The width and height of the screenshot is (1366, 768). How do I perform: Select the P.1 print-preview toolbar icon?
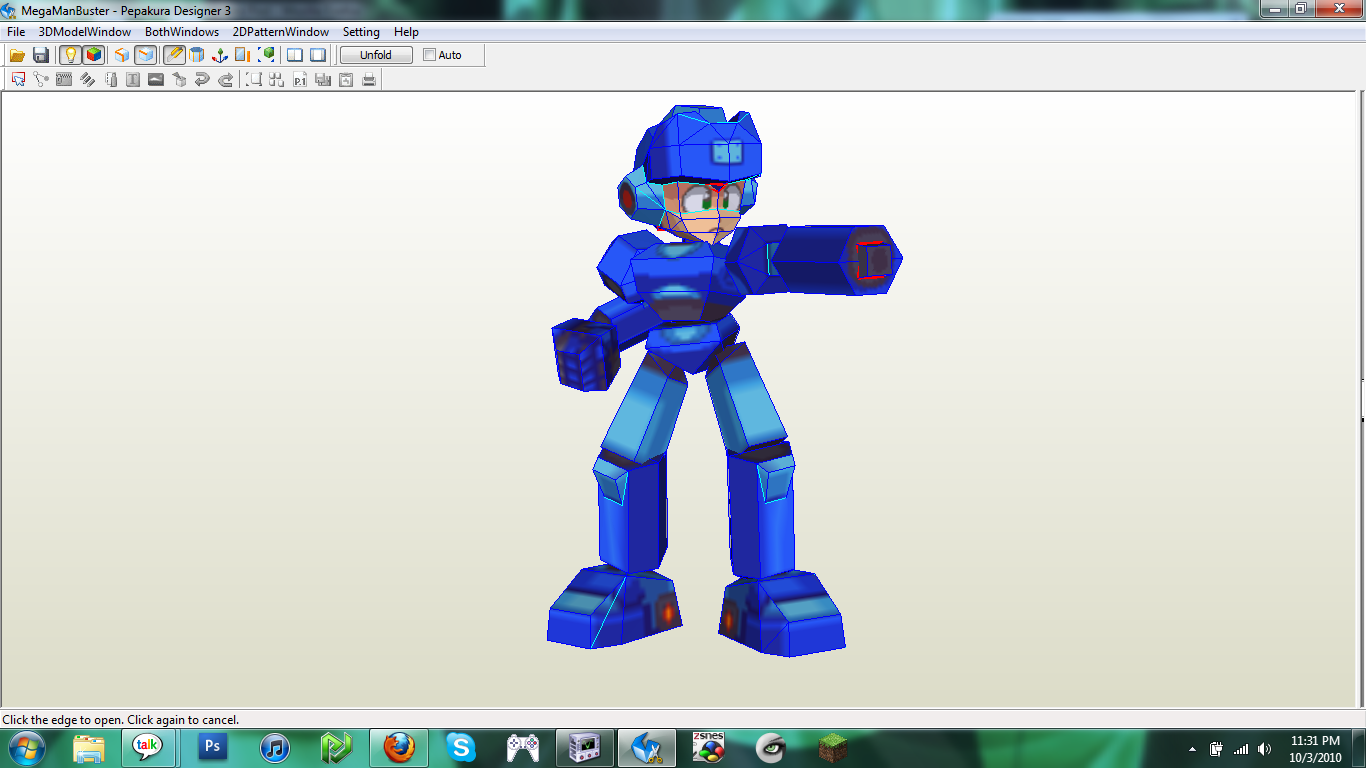tap(301, 79)
